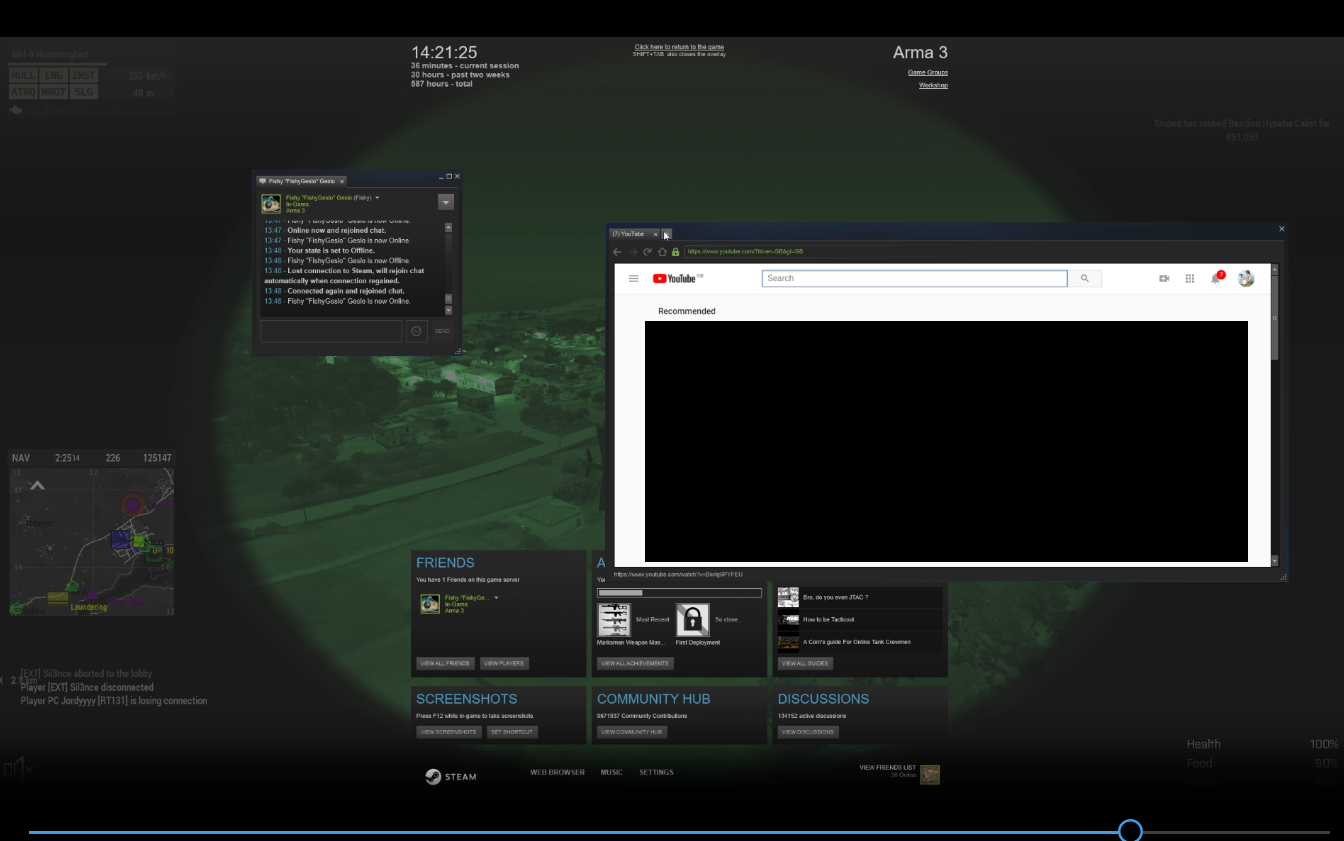The width and height of the screenshot is (1344, 841).
Task: Click the chat scrollbar up arrow
Action: 448,227
